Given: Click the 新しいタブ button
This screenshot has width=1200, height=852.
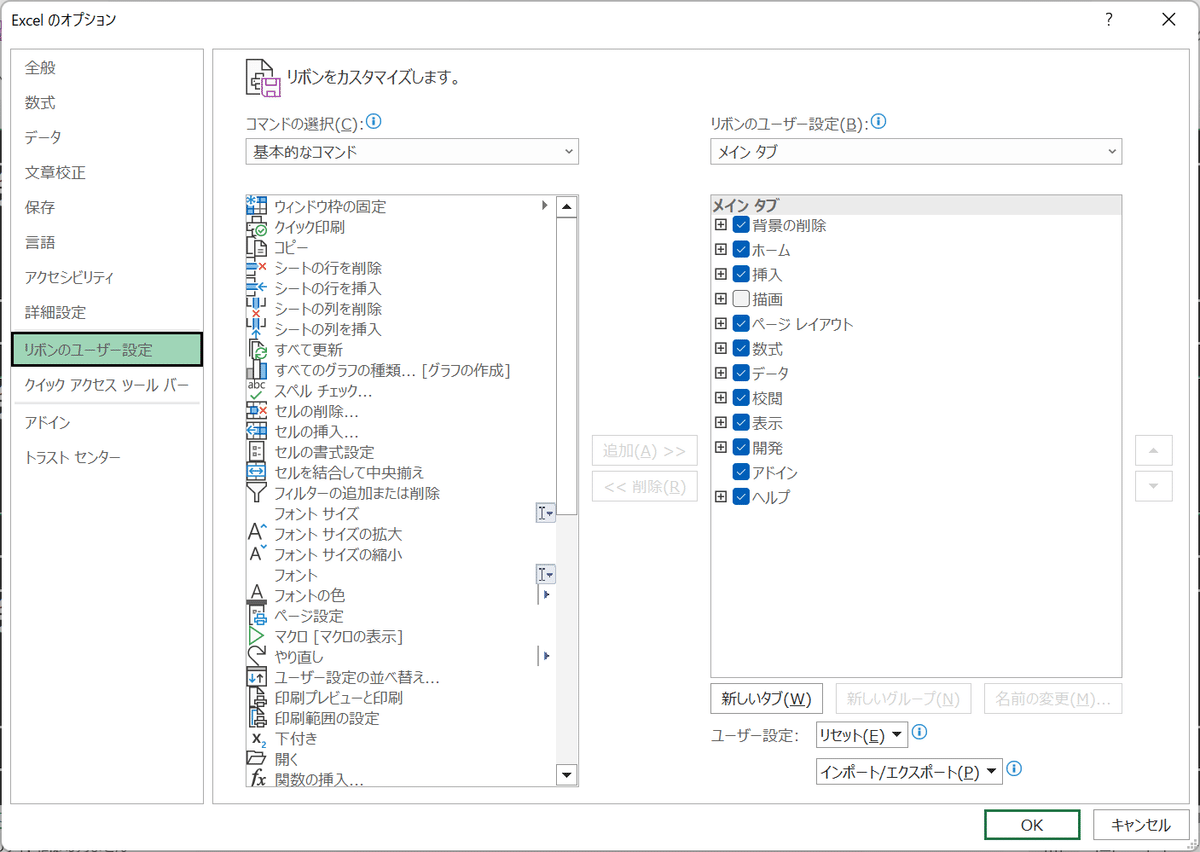Looking at the screenshot, I should (766, 698).
